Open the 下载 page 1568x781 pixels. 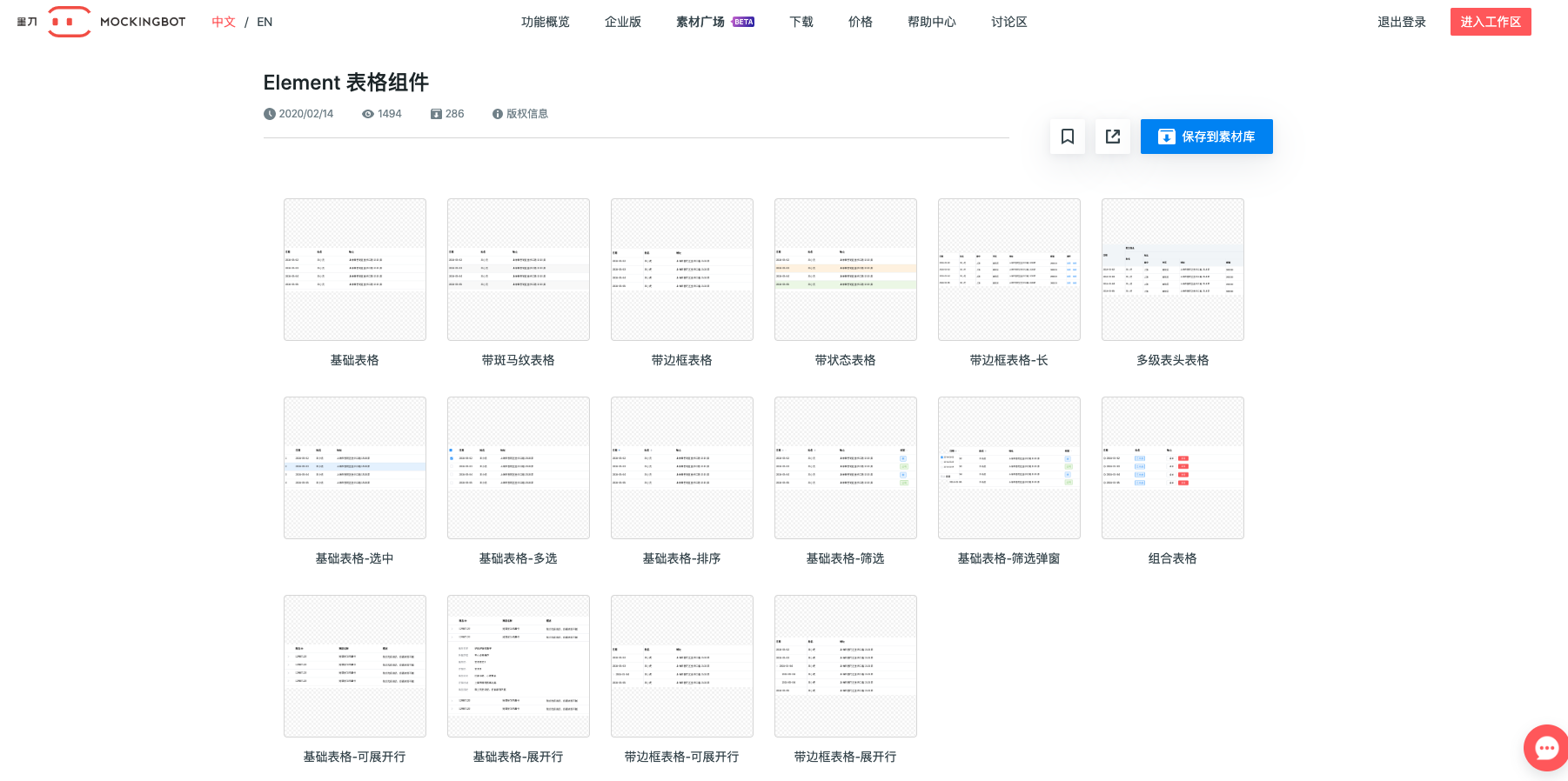tap(801, 22)
